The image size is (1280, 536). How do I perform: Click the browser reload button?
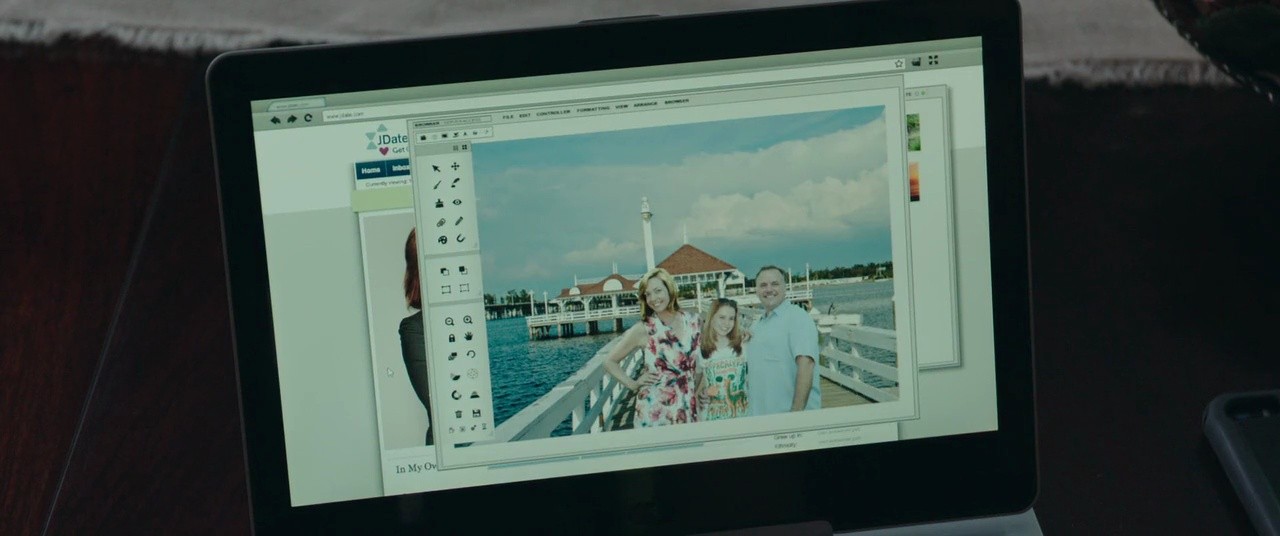click(x=308, y=117)
